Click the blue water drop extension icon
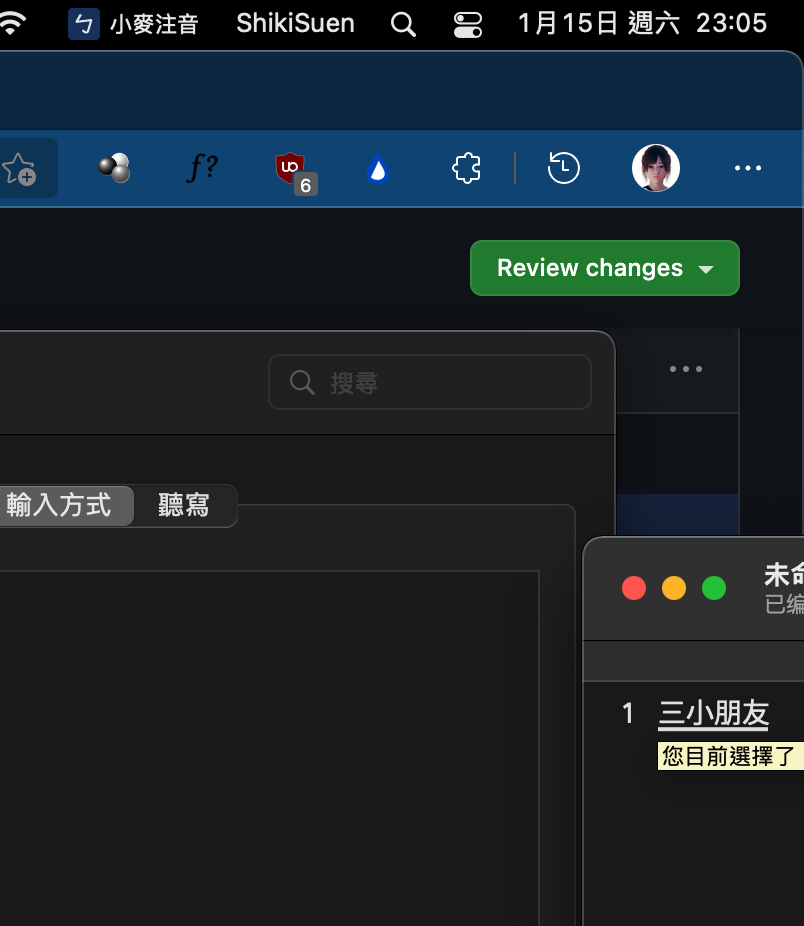 (378, 168)
